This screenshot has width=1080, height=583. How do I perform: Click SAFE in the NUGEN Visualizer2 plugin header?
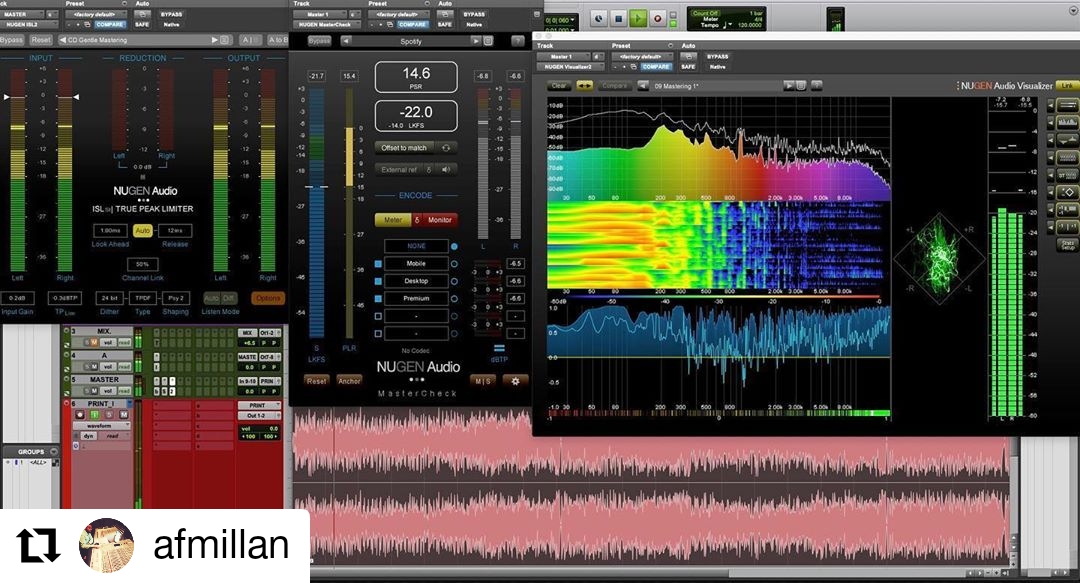(688, 67)
